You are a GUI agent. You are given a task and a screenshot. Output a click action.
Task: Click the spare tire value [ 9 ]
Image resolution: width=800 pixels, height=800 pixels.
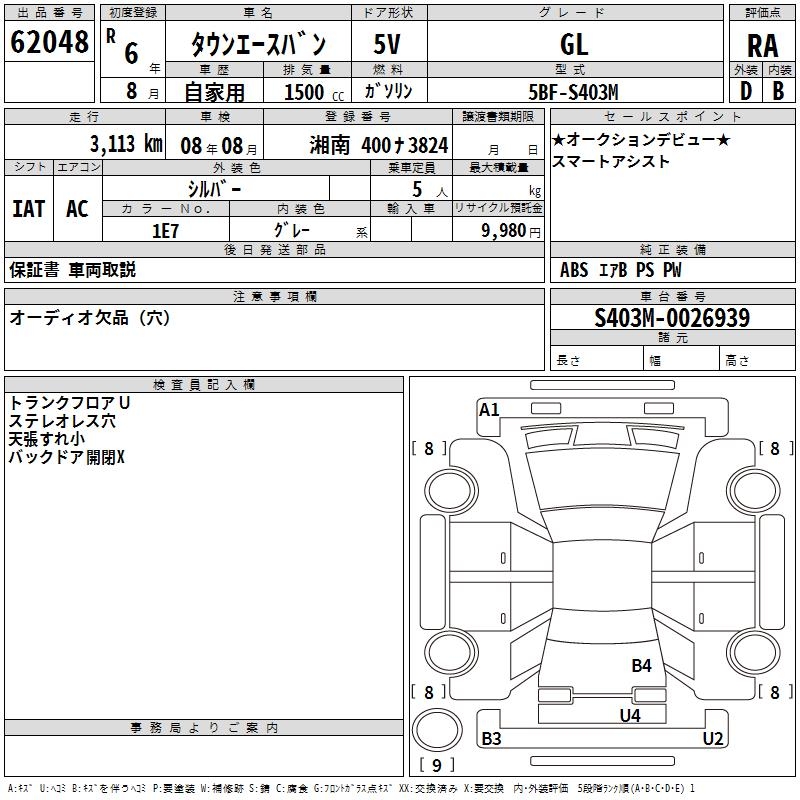point(437,765)
